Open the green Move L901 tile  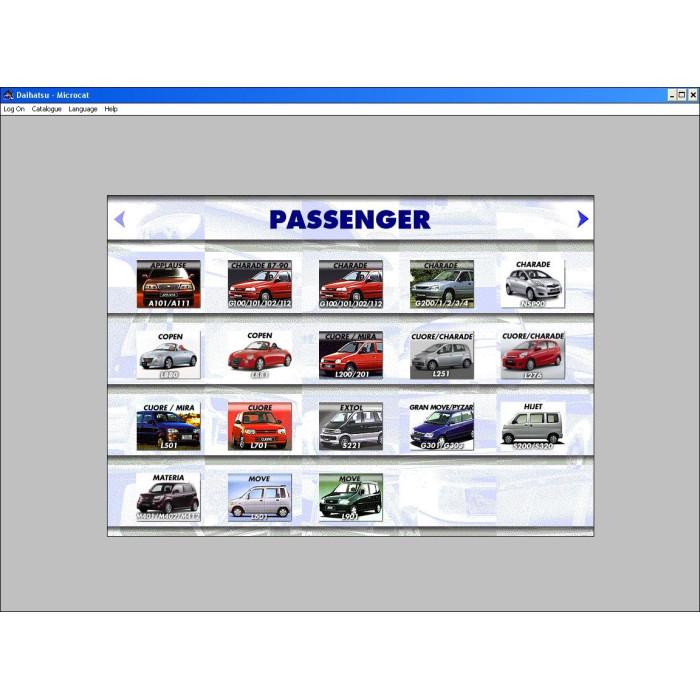pos(350,497)
